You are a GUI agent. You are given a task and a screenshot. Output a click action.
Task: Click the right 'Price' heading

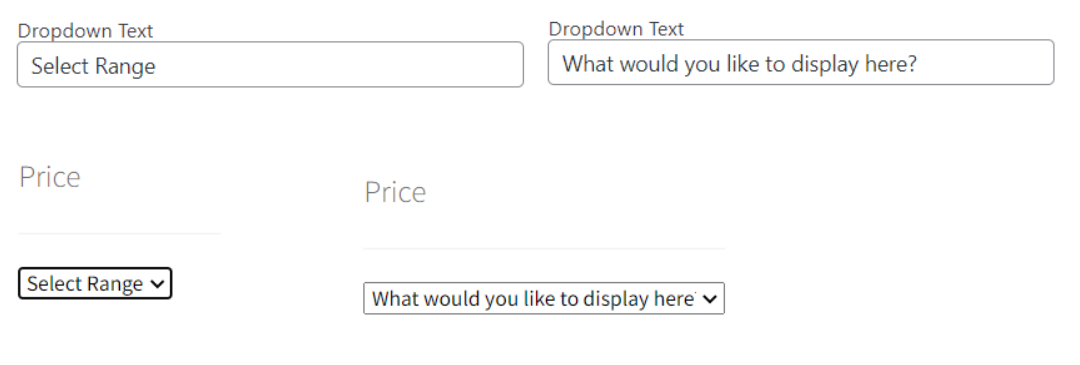pyautogui.click(x=395, y=191)
